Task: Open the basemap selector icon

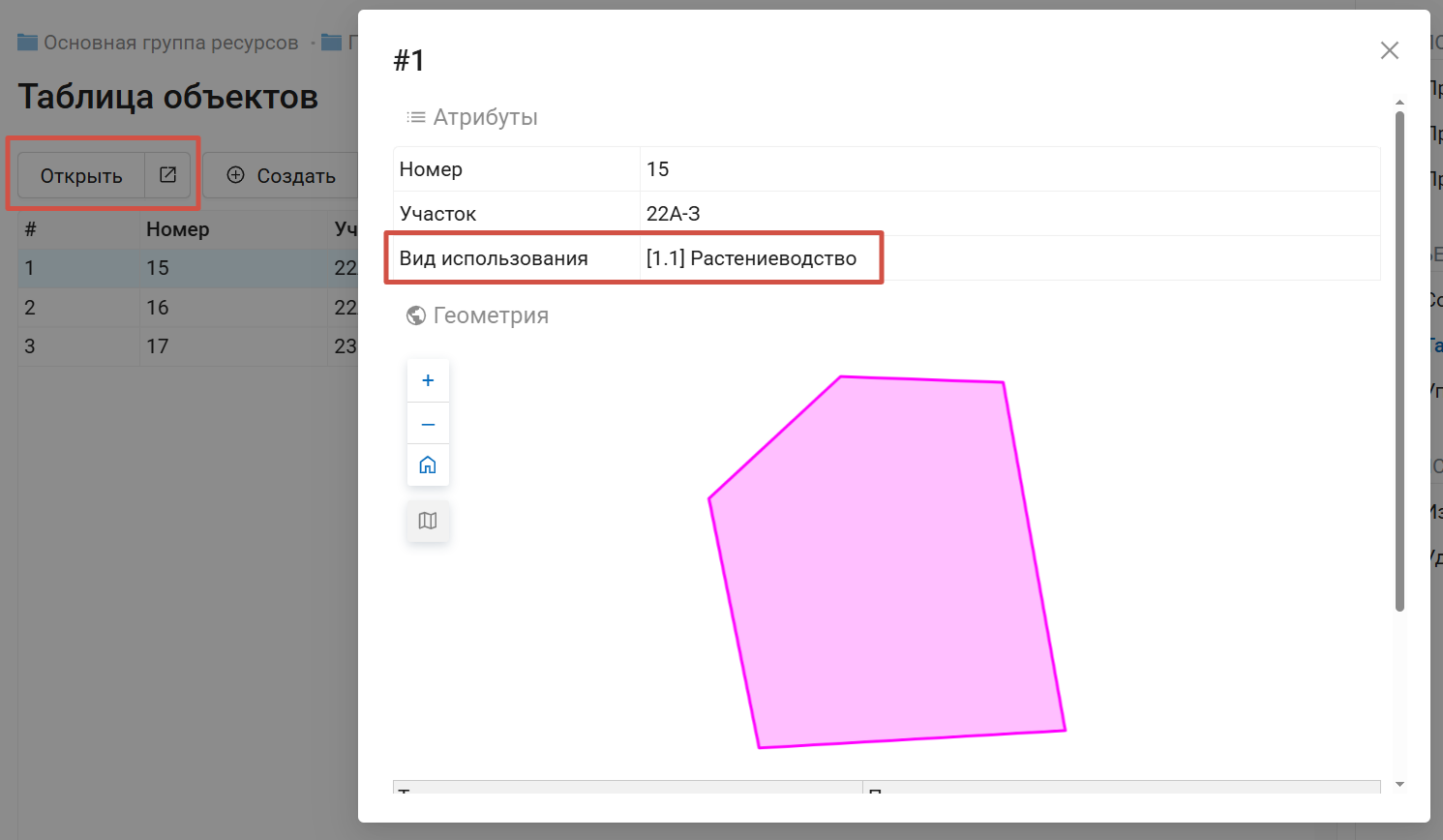Action: click(x=428, y=521)
